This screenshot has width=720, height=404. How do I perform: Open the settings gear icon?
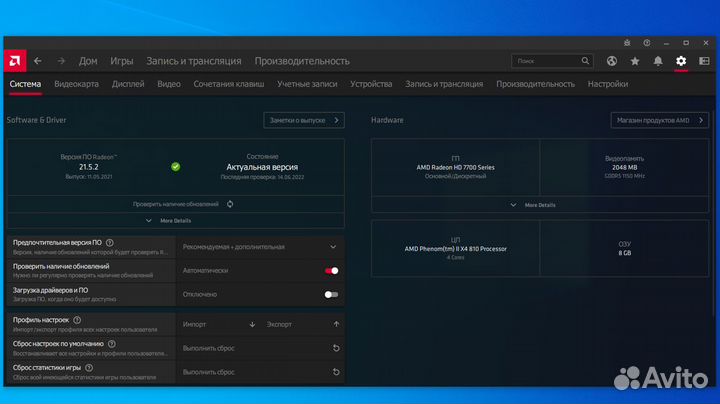click(x=681, y=61)
